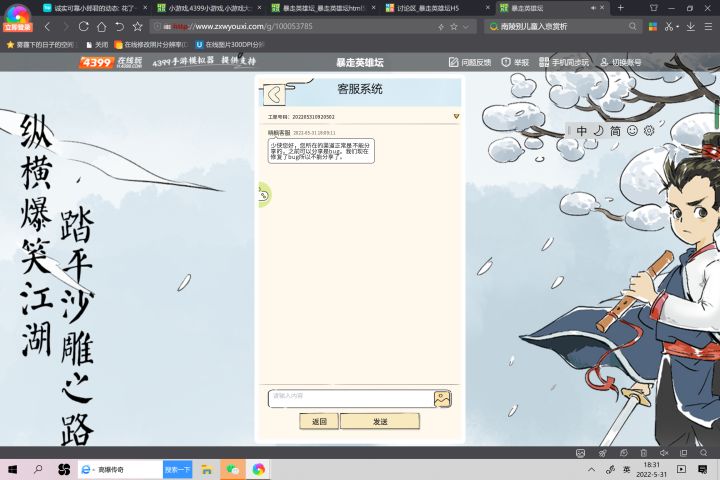The height and width of the screenshot is (480, 720).
Task: Open Windows Start menu
Action: [x=12, y=469]
